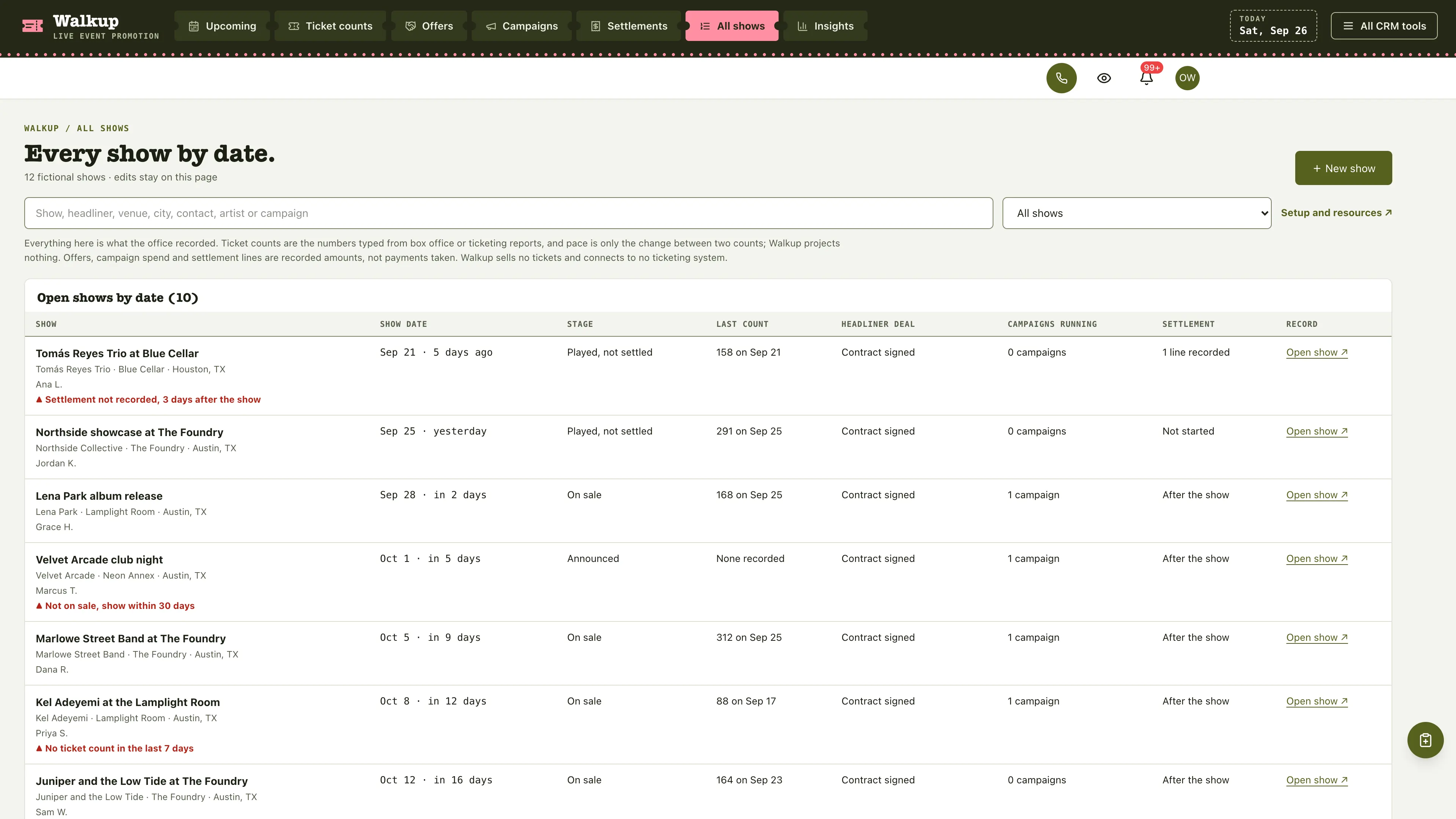Open show for Lena Park album release
The image size is (1456, 819).
pyautogui.click(x=1316, y=495)
